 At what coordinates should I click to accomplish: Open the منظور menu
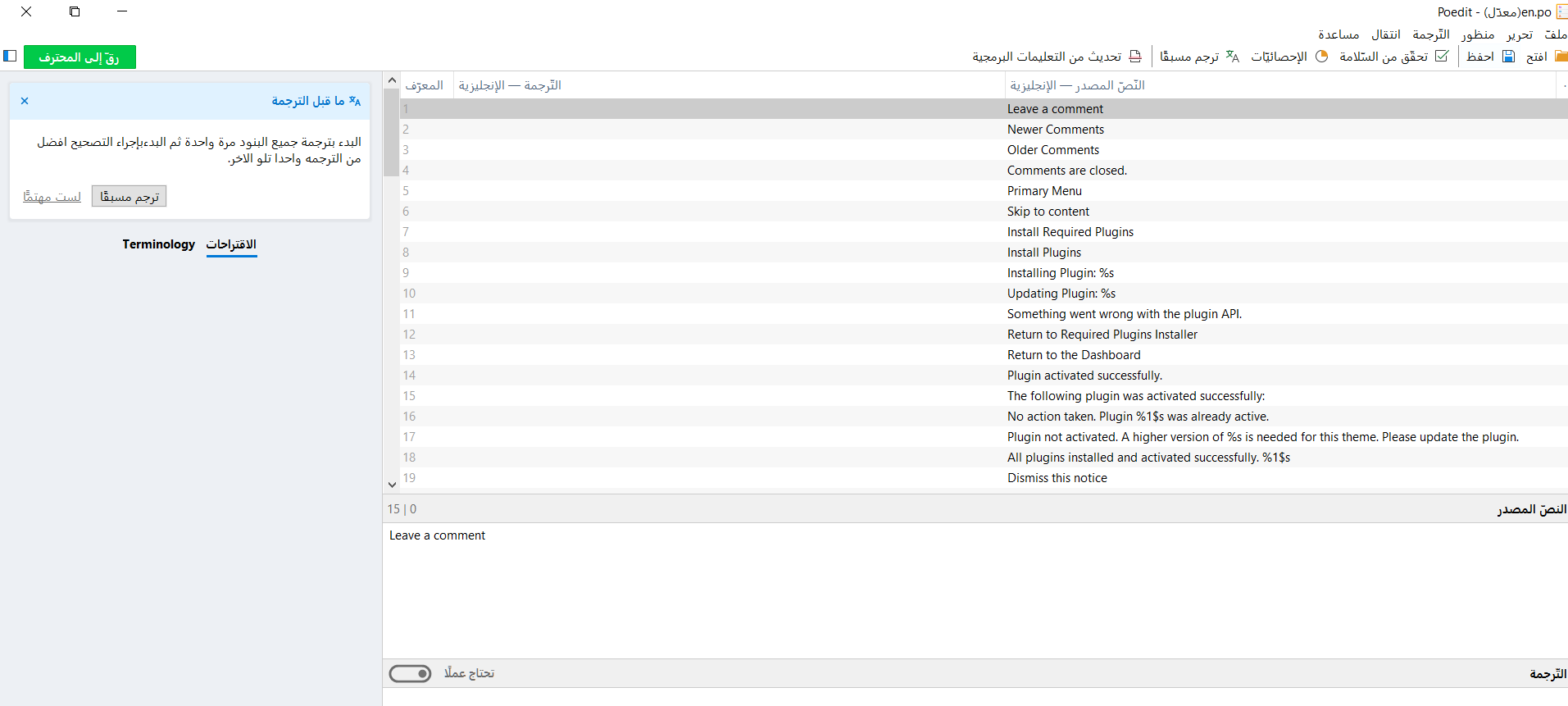[1477, 34]
